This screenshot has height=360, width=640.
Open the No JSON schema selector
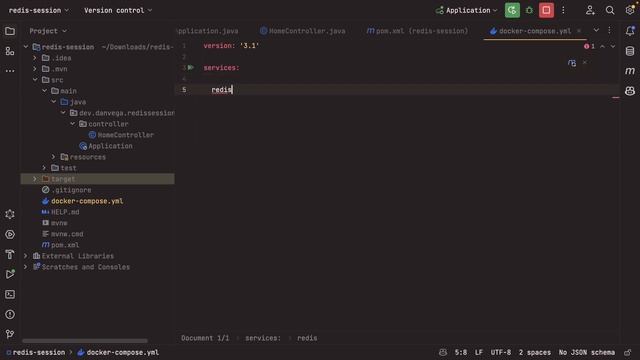point(587,352)
